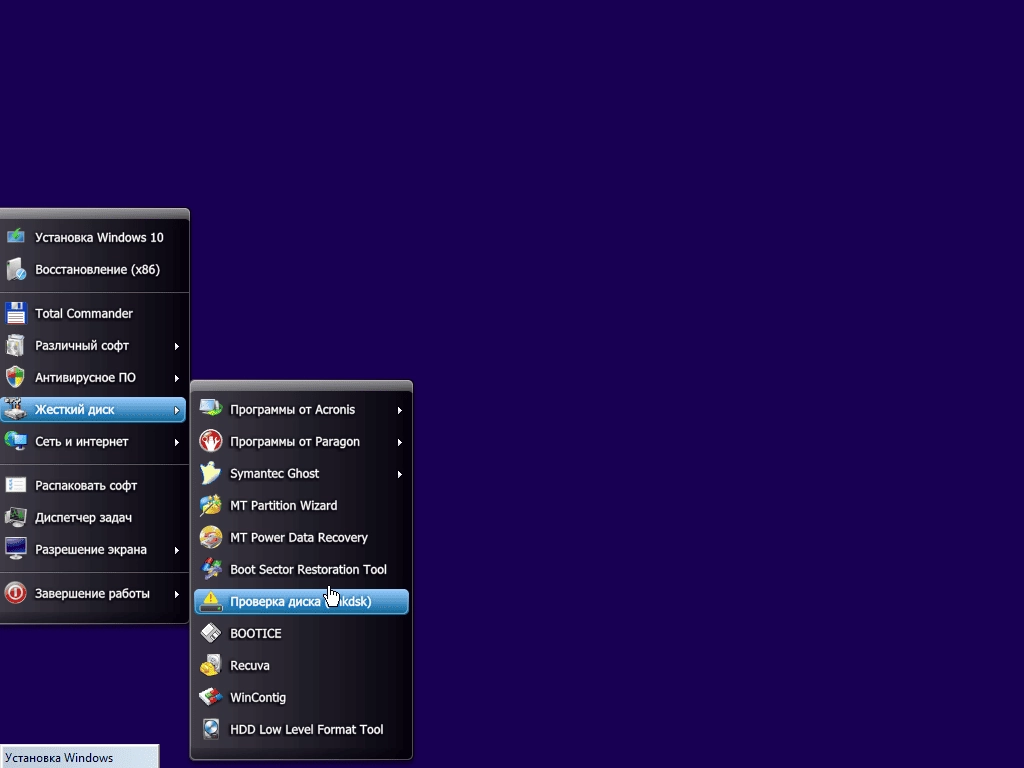Open the Установка Windows taskbar button
1024x768 pixels.
point(79,757)
